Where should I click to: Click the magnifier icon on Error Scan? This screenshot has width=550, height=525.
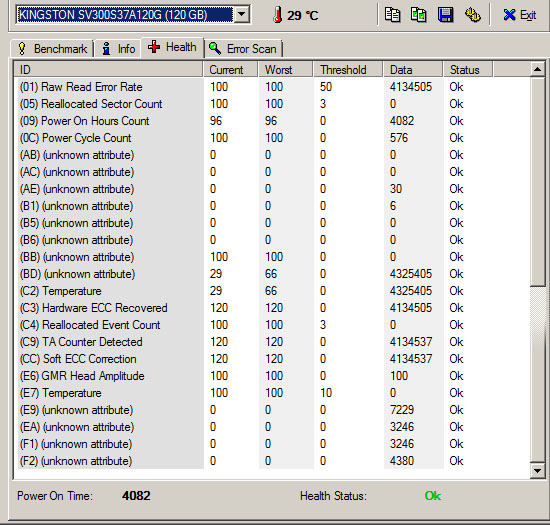coord(215,48)
